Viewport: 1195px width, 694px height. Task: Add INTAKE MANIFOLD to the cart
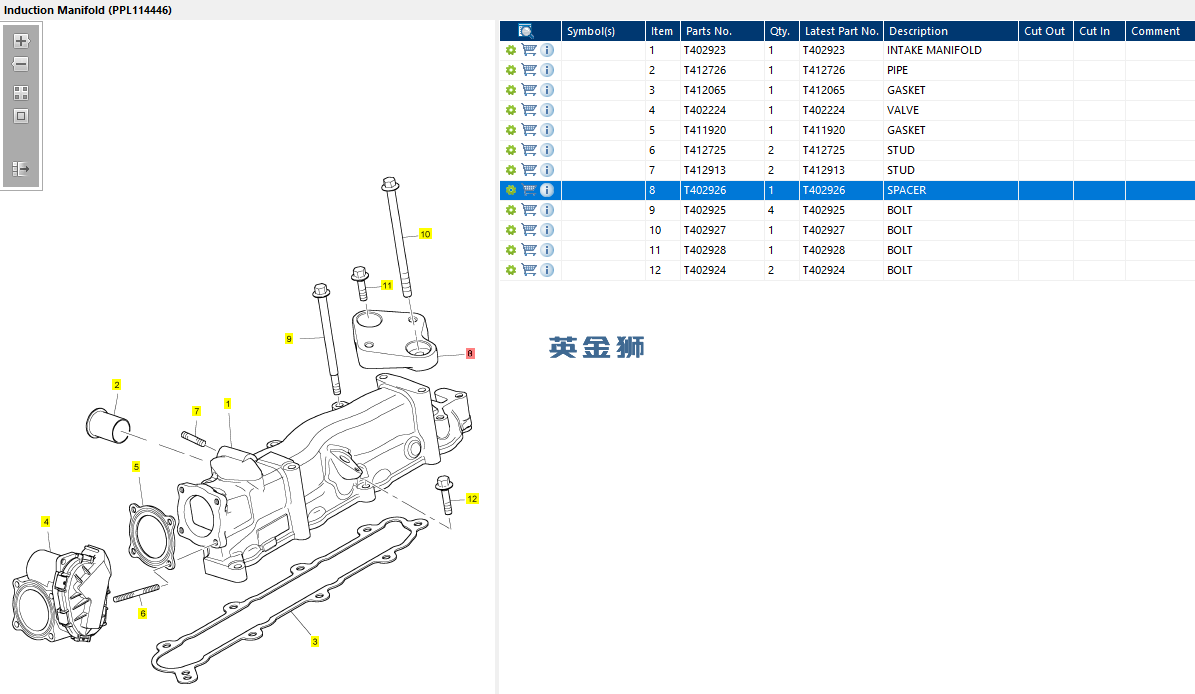pyautogui.click(x=529, y=50)
